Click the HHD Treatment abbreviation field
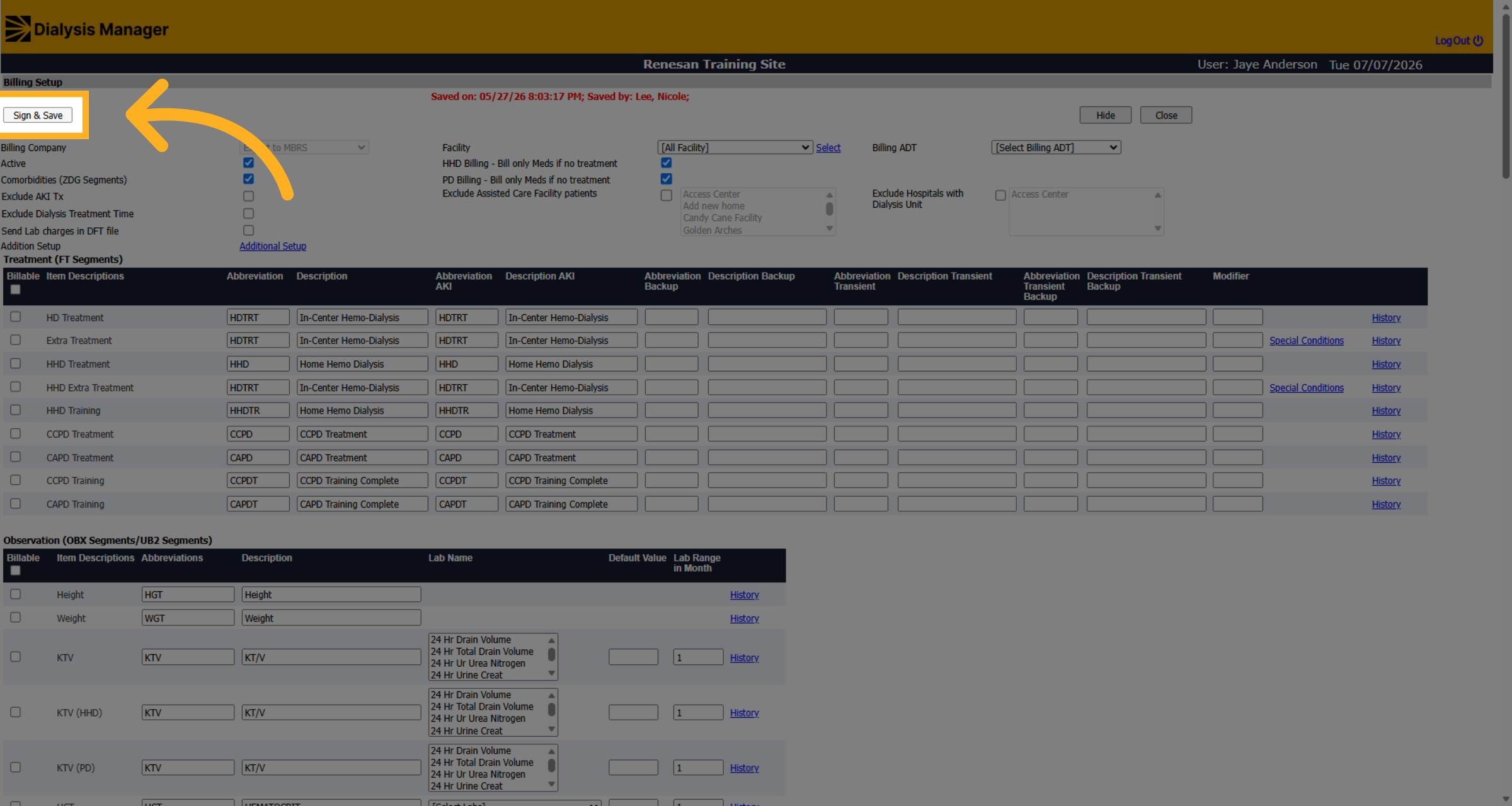Screen dimensions: 1512x806 [x=258, y=364]
